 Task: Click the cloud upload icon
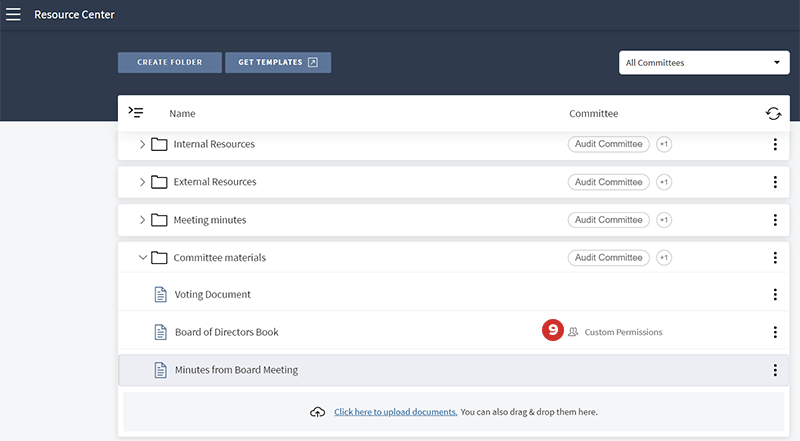(x=318, y=412)
